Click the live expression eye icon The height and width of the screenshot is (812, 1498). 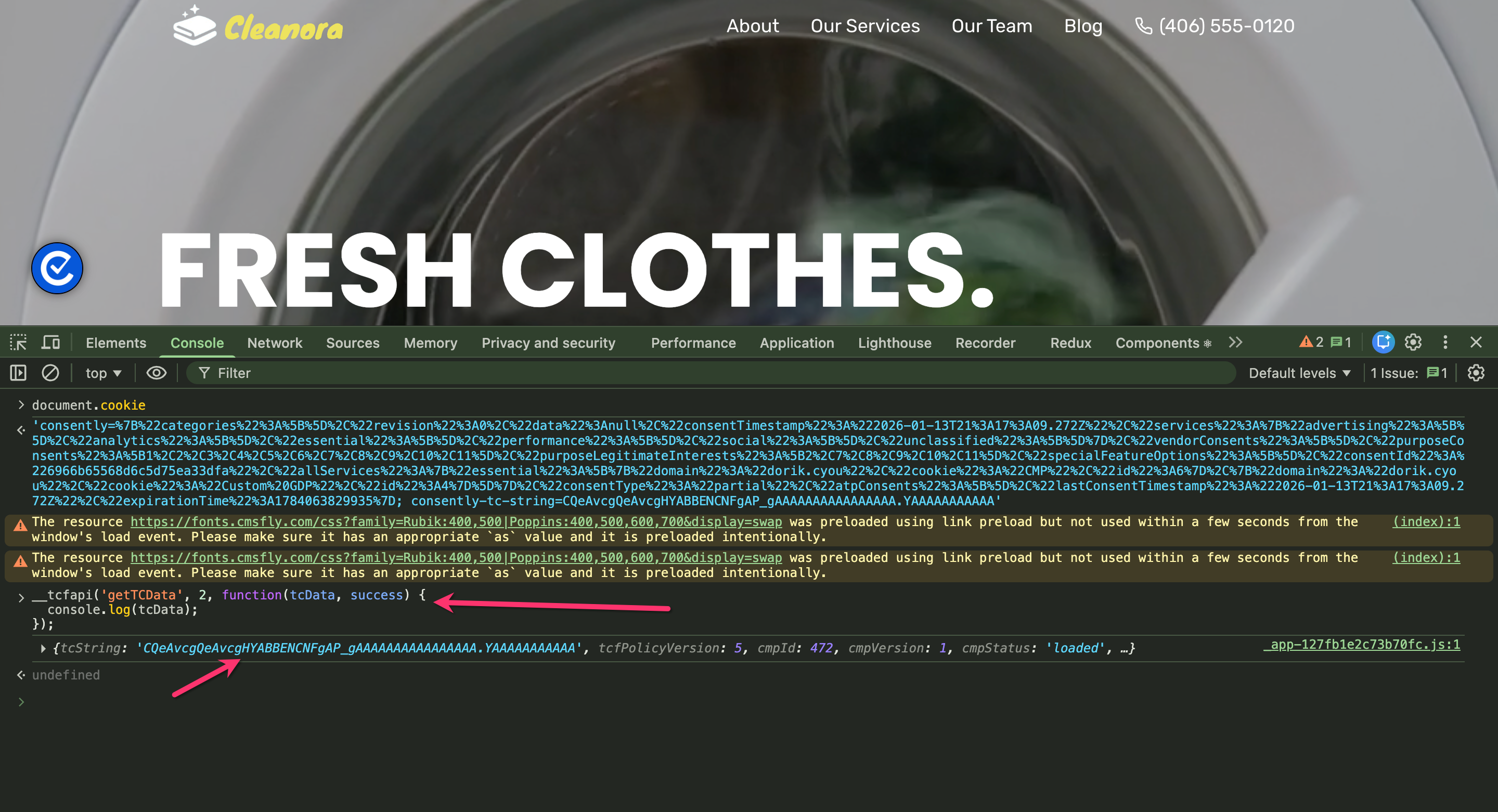[156, 373]
